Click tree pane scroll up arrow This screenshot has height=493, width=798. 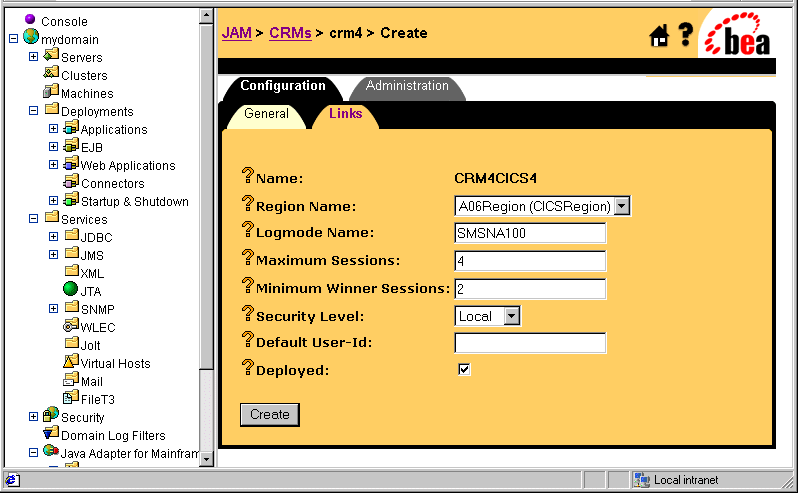coord(206,15)
